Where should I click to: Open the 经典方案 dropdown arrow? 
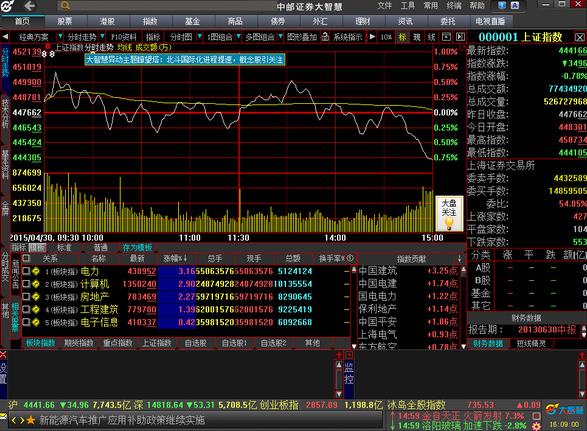point(60,37)
